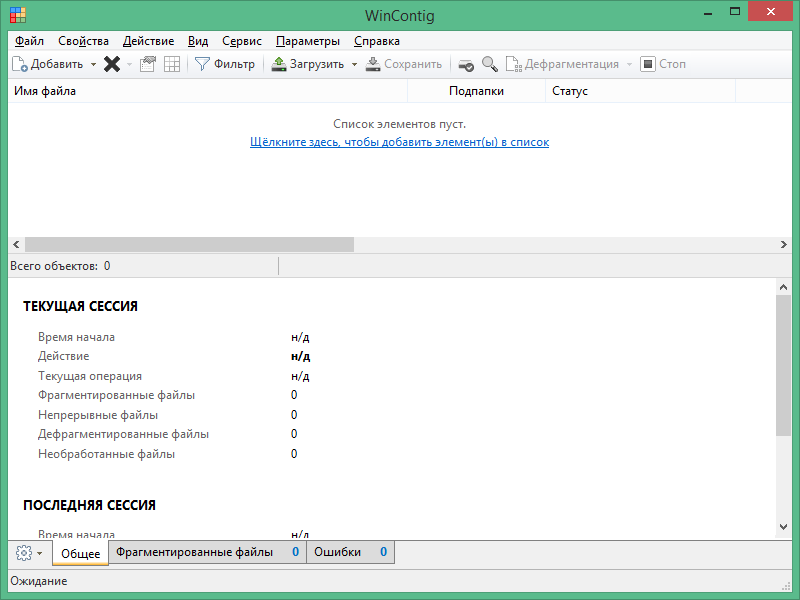Click the Добавить (Add) toolbar button
The width and height of the screenshot is (800, 600).
(x=48, y=64)
